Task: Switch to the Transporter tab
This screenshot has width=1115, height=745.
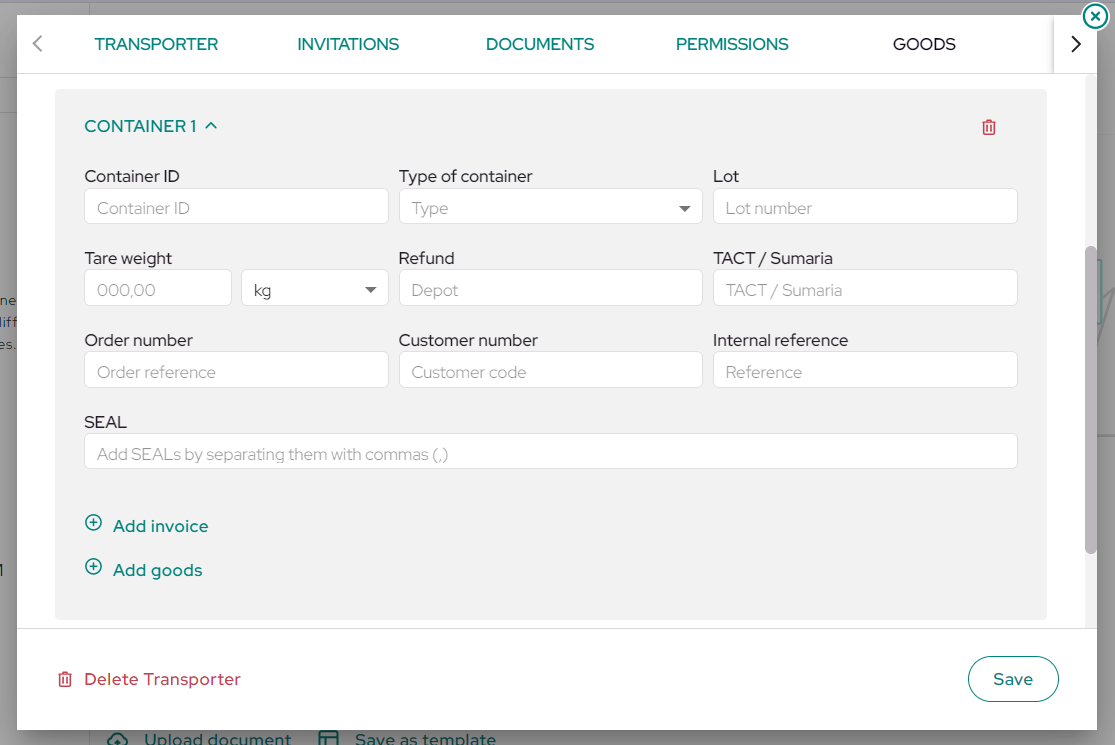Action: tap(156, 44)
